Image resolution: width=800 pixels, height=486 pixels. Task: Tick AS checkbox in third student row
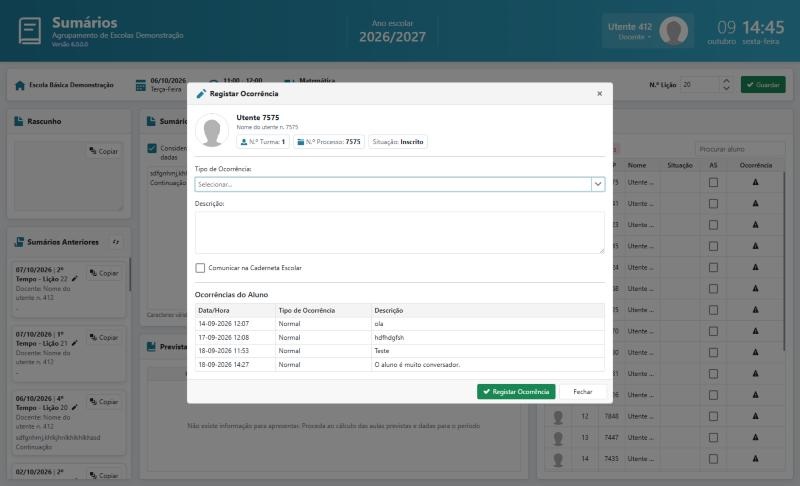click(713, 225)
